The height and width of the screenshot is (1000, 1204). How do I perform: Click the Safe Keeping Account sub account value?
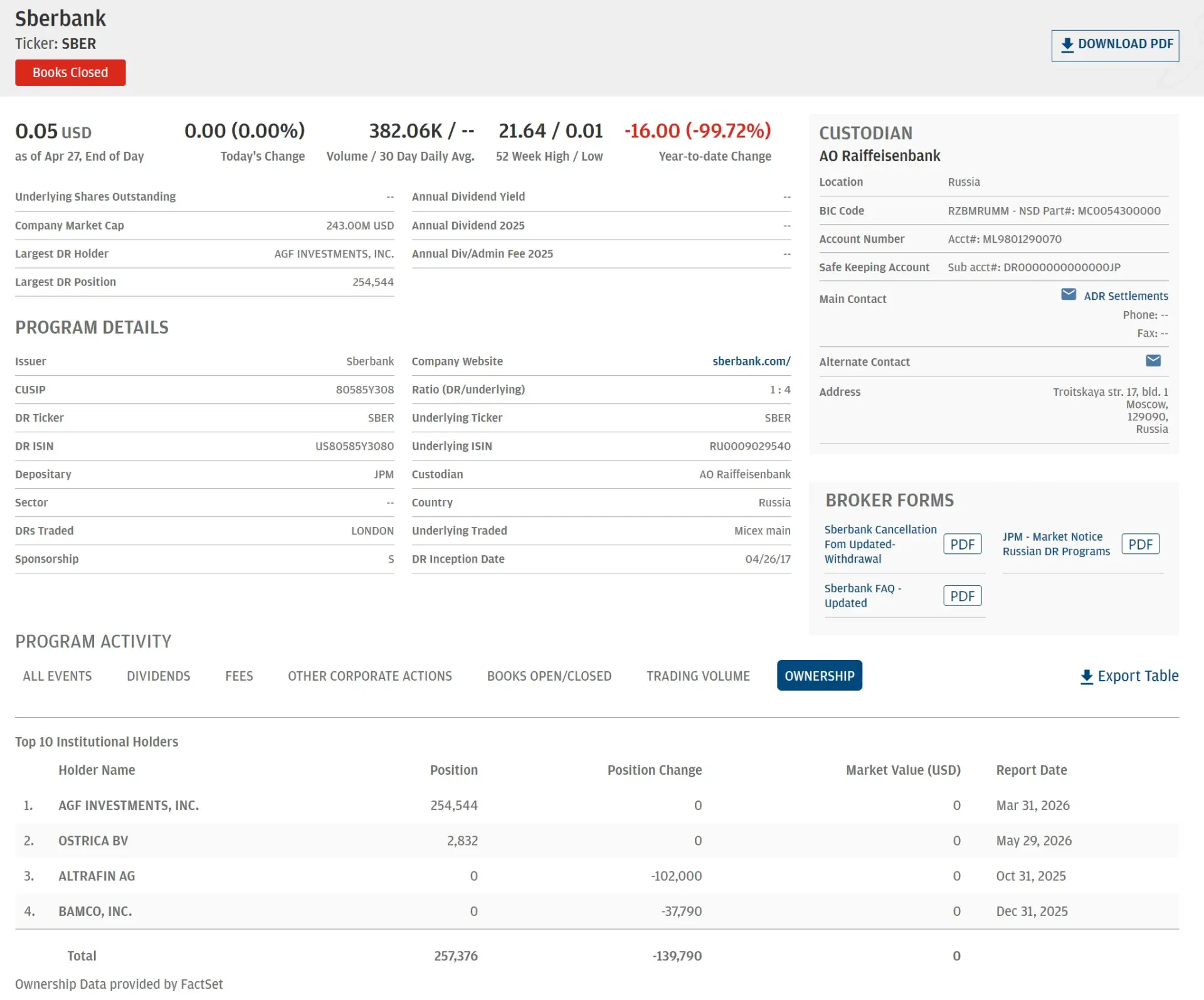[1034, 267]
